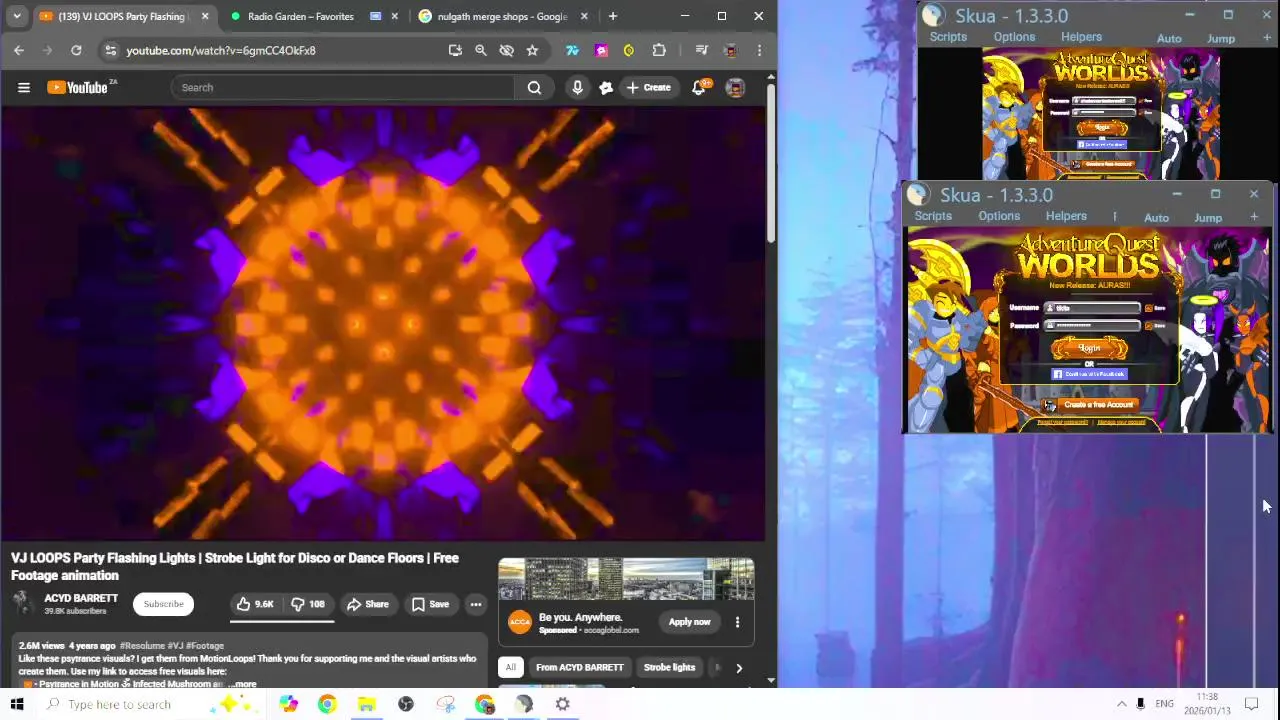Viewport: 1280px width, 720px height.
Task: Open Chrome media controls icon
Action: tap(701, 50)
